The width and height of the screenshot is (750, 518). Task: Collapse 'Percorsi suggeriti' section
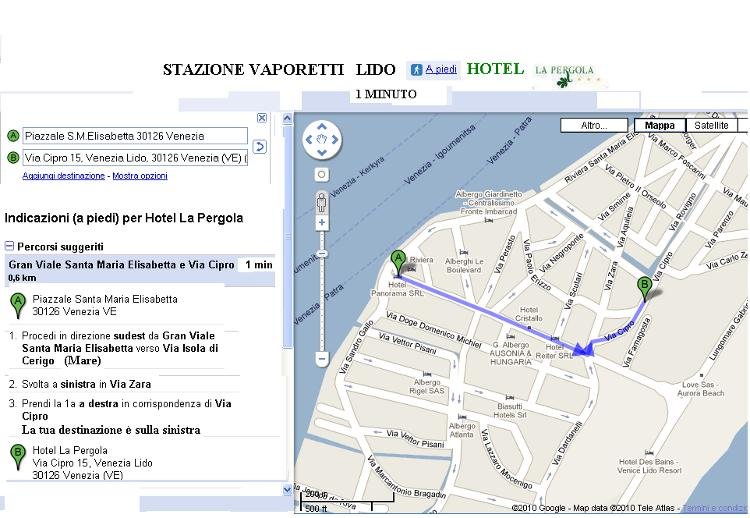pyautogui.click(x=9, y=246)
